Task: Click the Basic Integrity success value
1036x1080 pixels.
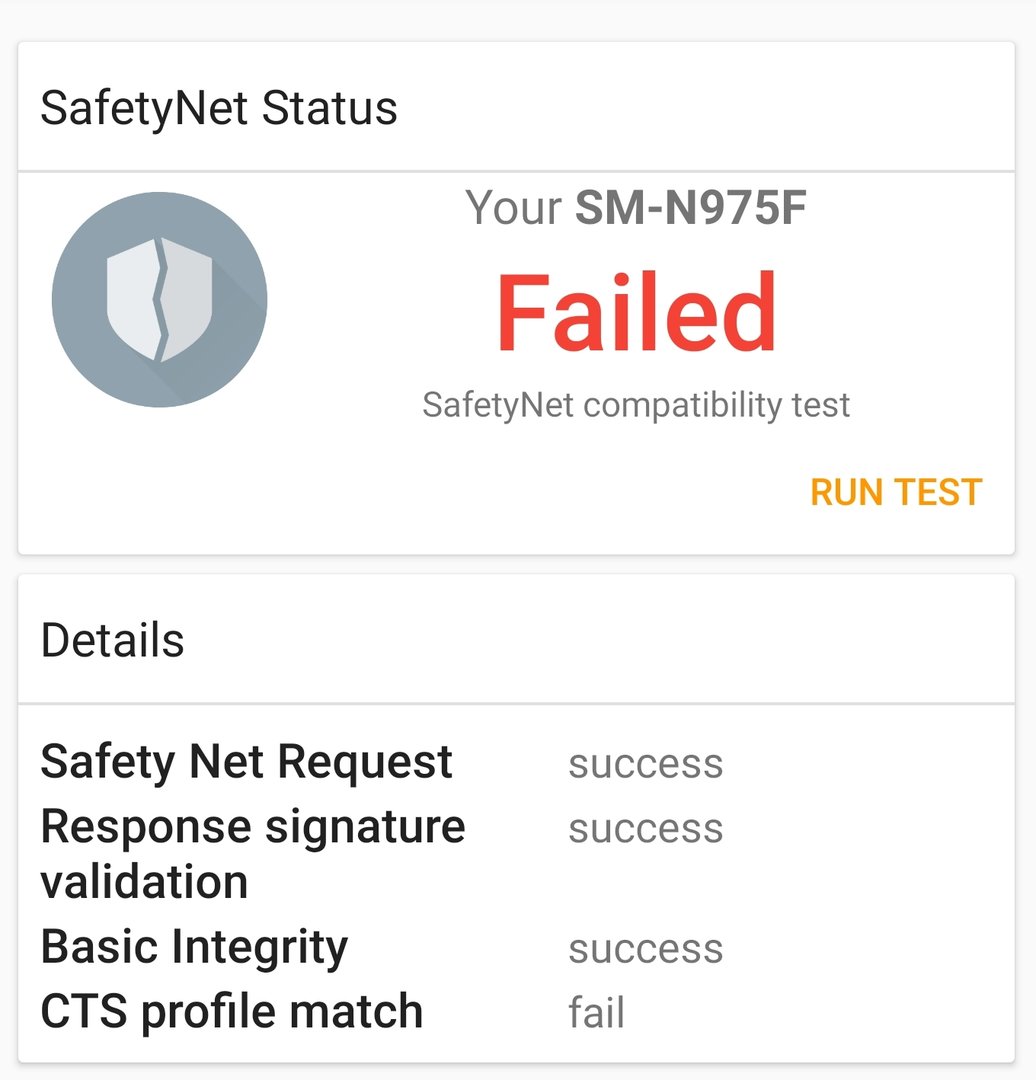Action: click(645, 949)
